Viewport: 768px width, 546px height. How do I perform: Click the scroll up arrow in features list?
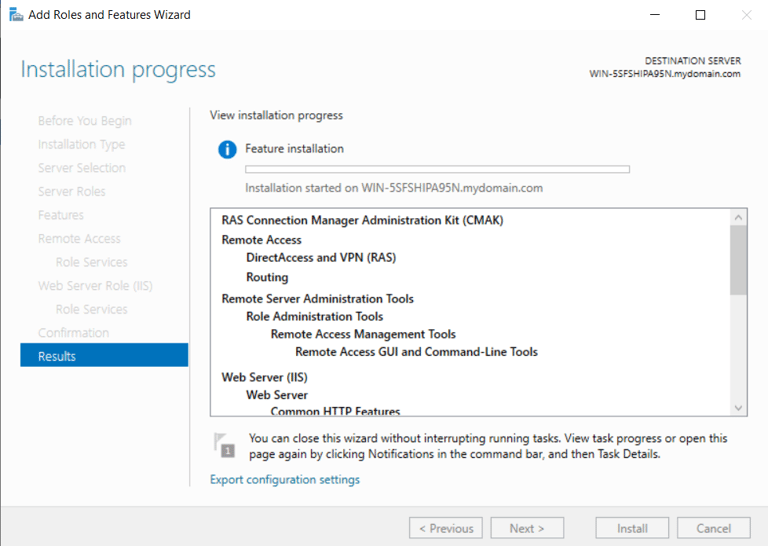[x=739, y=217]
